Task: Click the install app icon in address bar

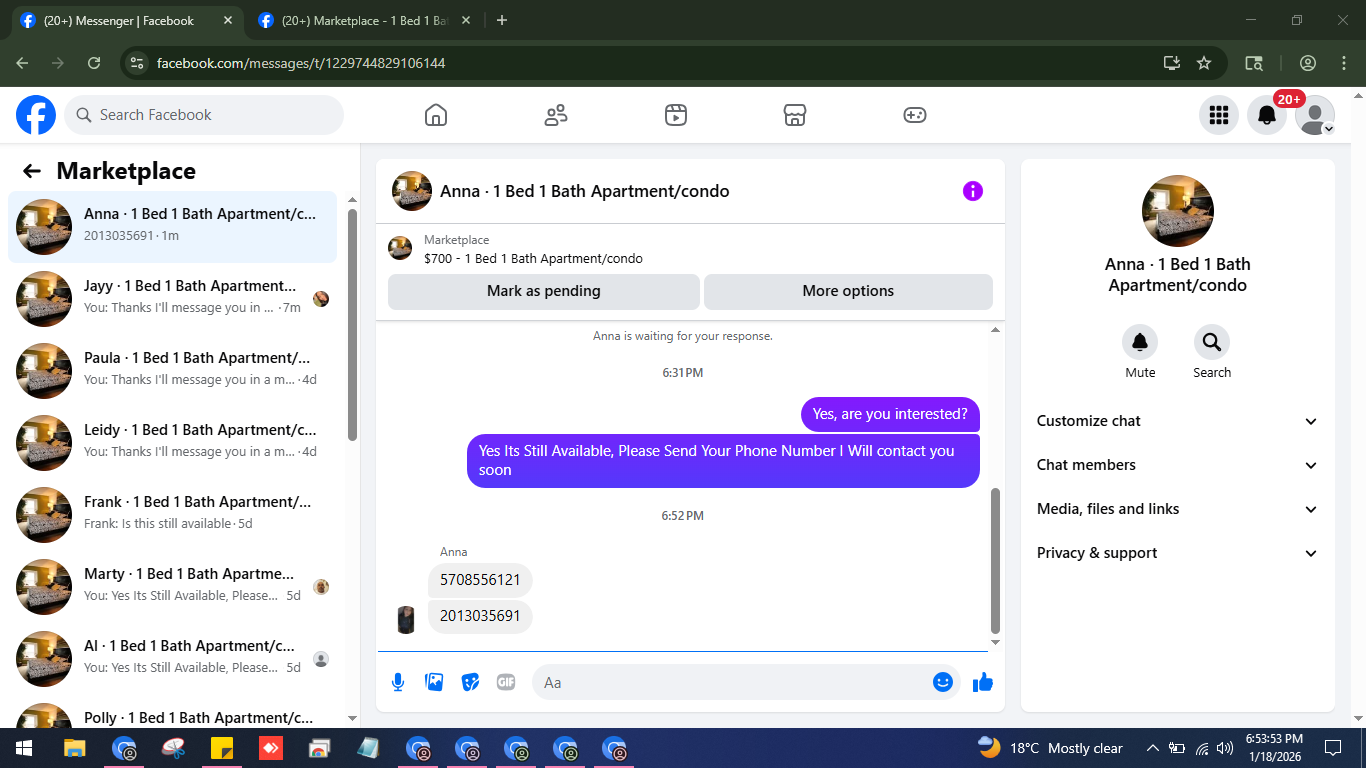Action: 1172,63
